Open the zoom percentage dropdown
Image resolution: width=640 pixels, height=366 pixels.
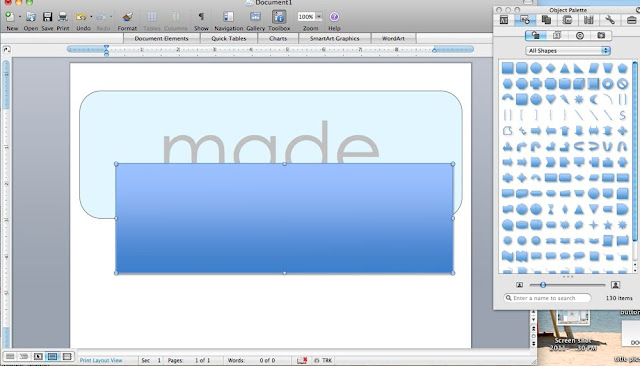[x=319, y=17]
